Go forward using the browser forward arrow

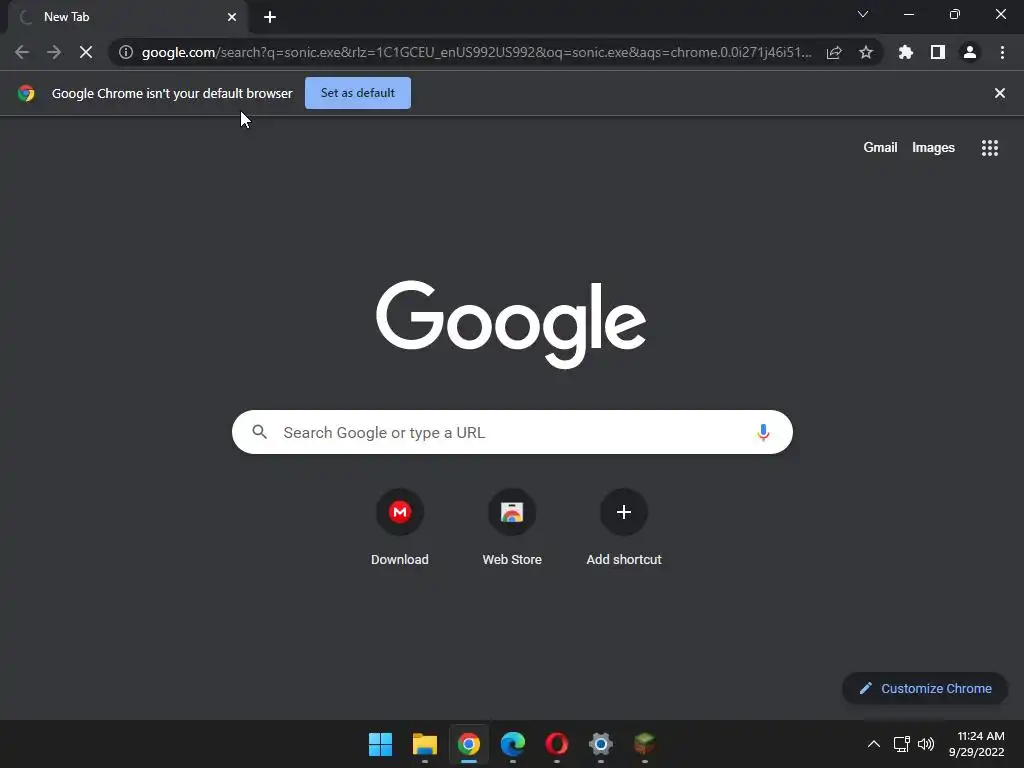point(54,52)
